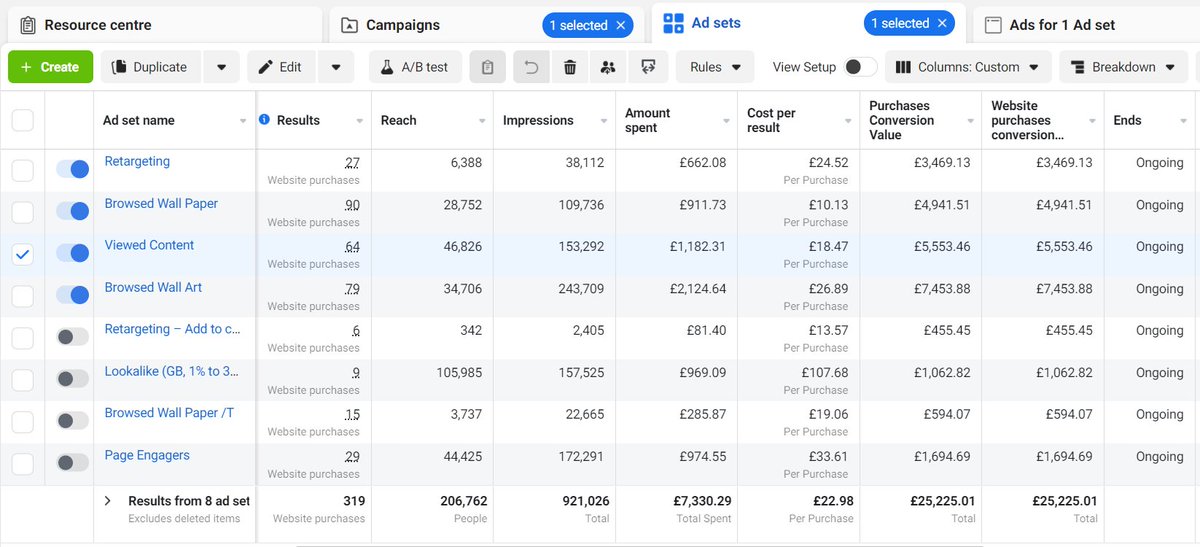Image resolution: width=1200 pixels, height=547 pixels.
Task: Click the audience people icon in toolbar
Action: (x=608, y=67)
